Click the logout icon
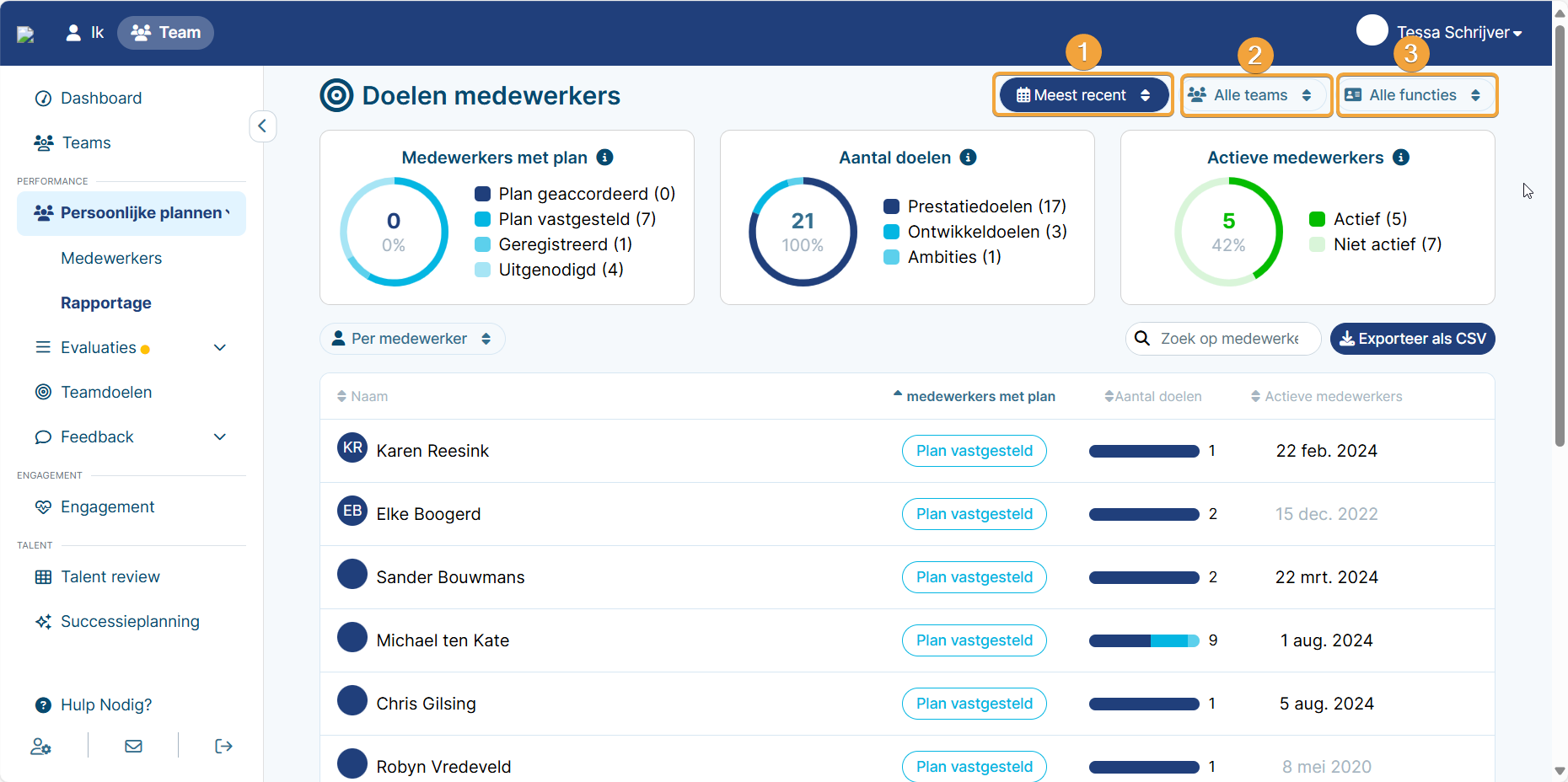This screenshot has height=782, width=1568. [x=223, y=747]
